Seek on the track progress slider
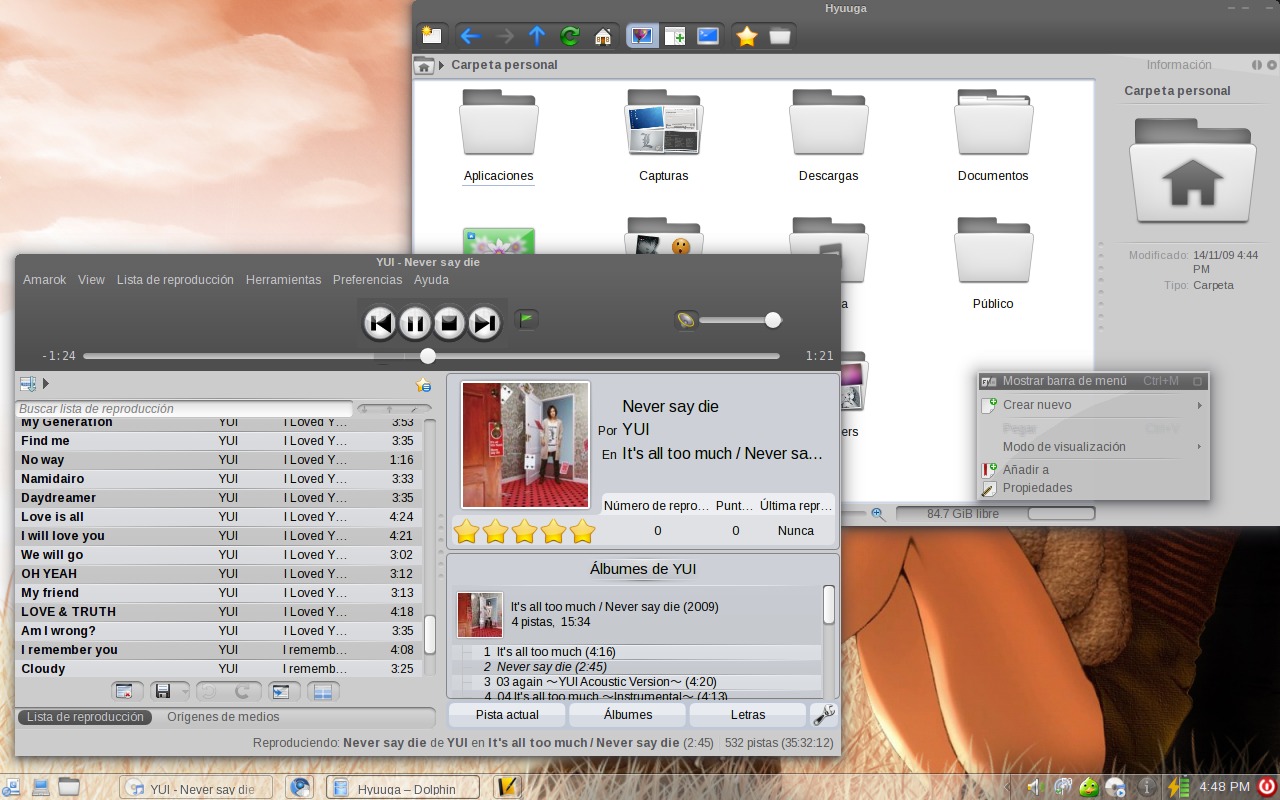 [431, 356]
